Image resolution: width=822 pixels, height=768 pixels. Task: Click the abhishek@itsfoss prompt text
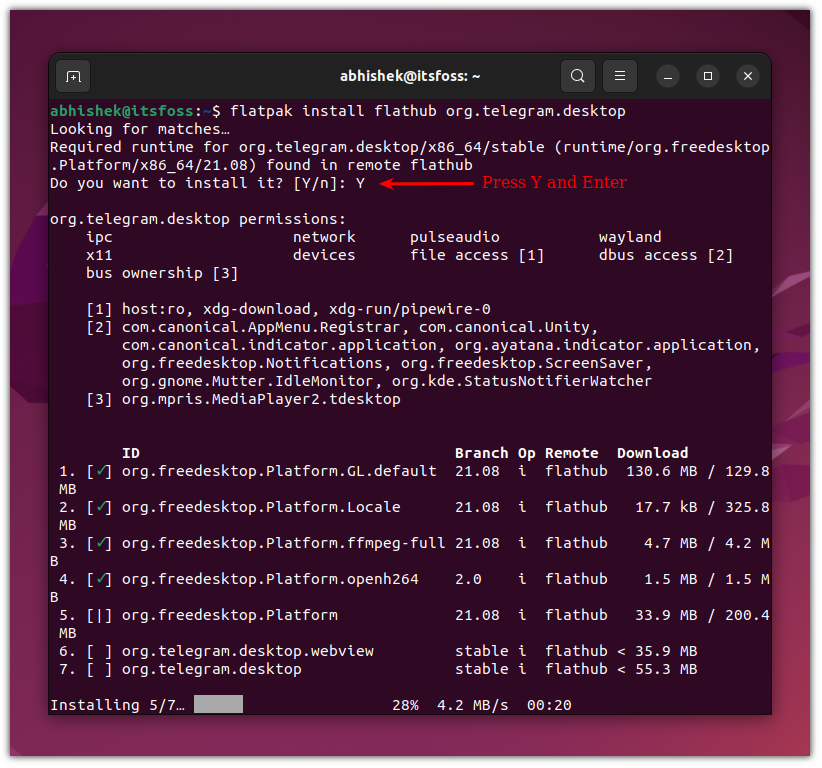click(x=122, y=111)
